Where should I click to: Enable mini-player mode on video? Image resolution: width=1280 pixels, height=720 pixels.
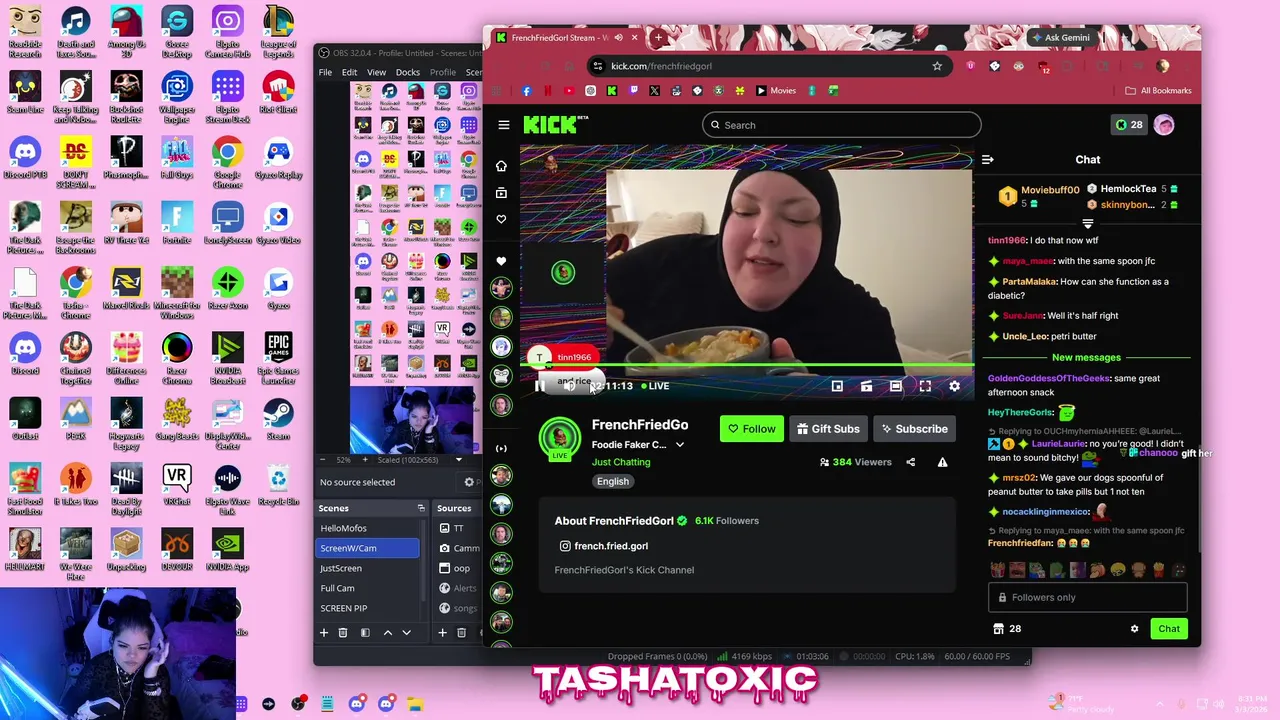(x=837, y=386)
